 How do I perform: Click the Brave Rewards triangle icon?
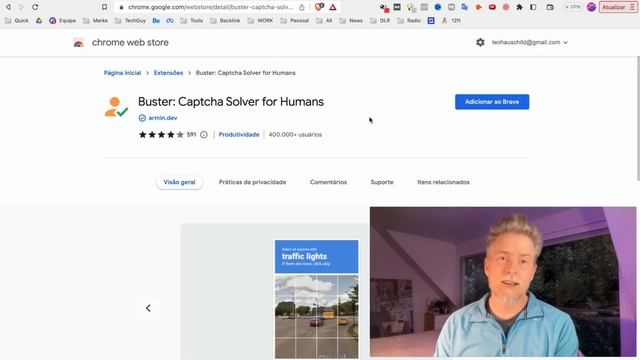(x=333, y=7)
